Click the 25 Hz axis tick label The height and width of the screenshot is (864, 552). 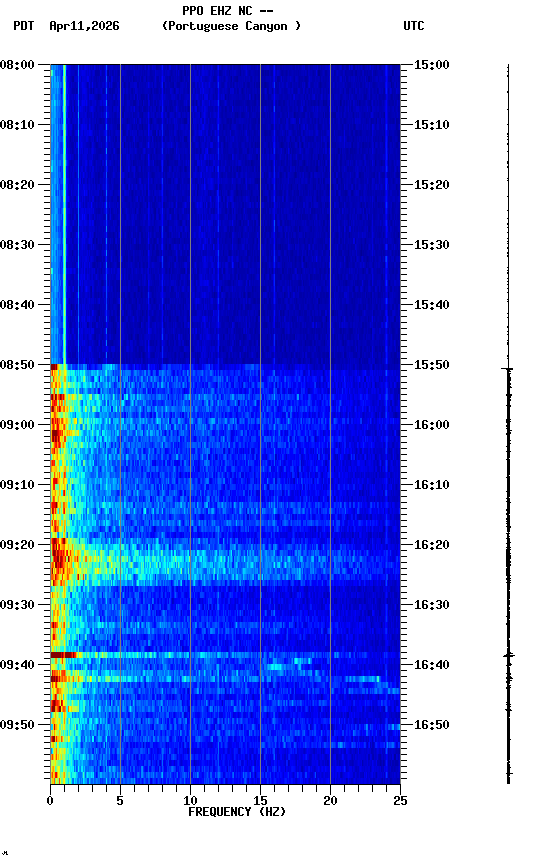click(x=400, y=801)
